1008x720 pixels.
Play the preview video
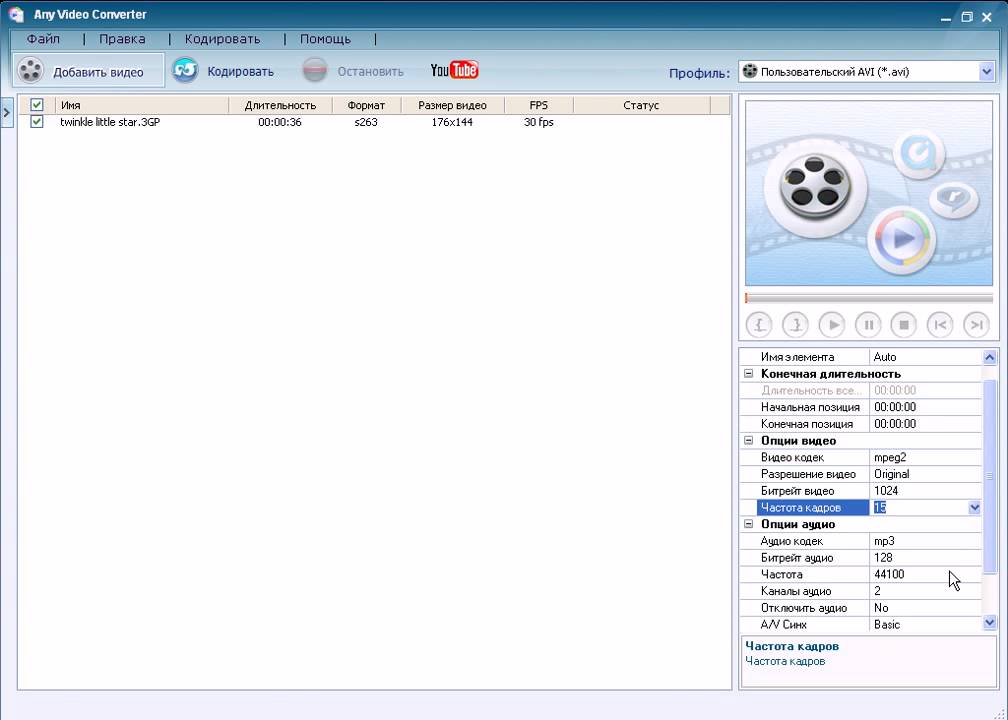(x=831, y=325)
